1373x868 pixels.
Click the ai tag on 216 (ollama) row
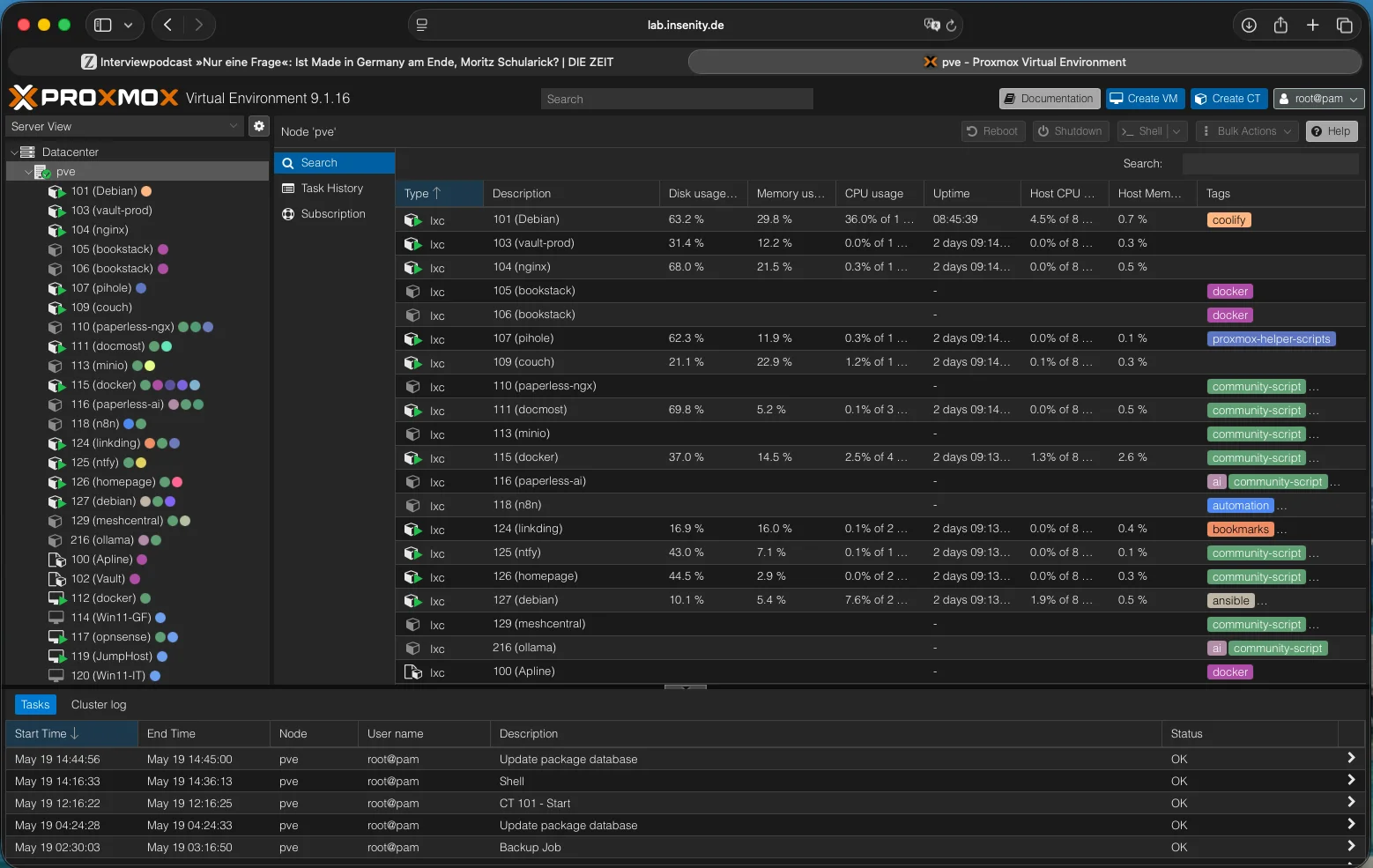click(1216, 649)
